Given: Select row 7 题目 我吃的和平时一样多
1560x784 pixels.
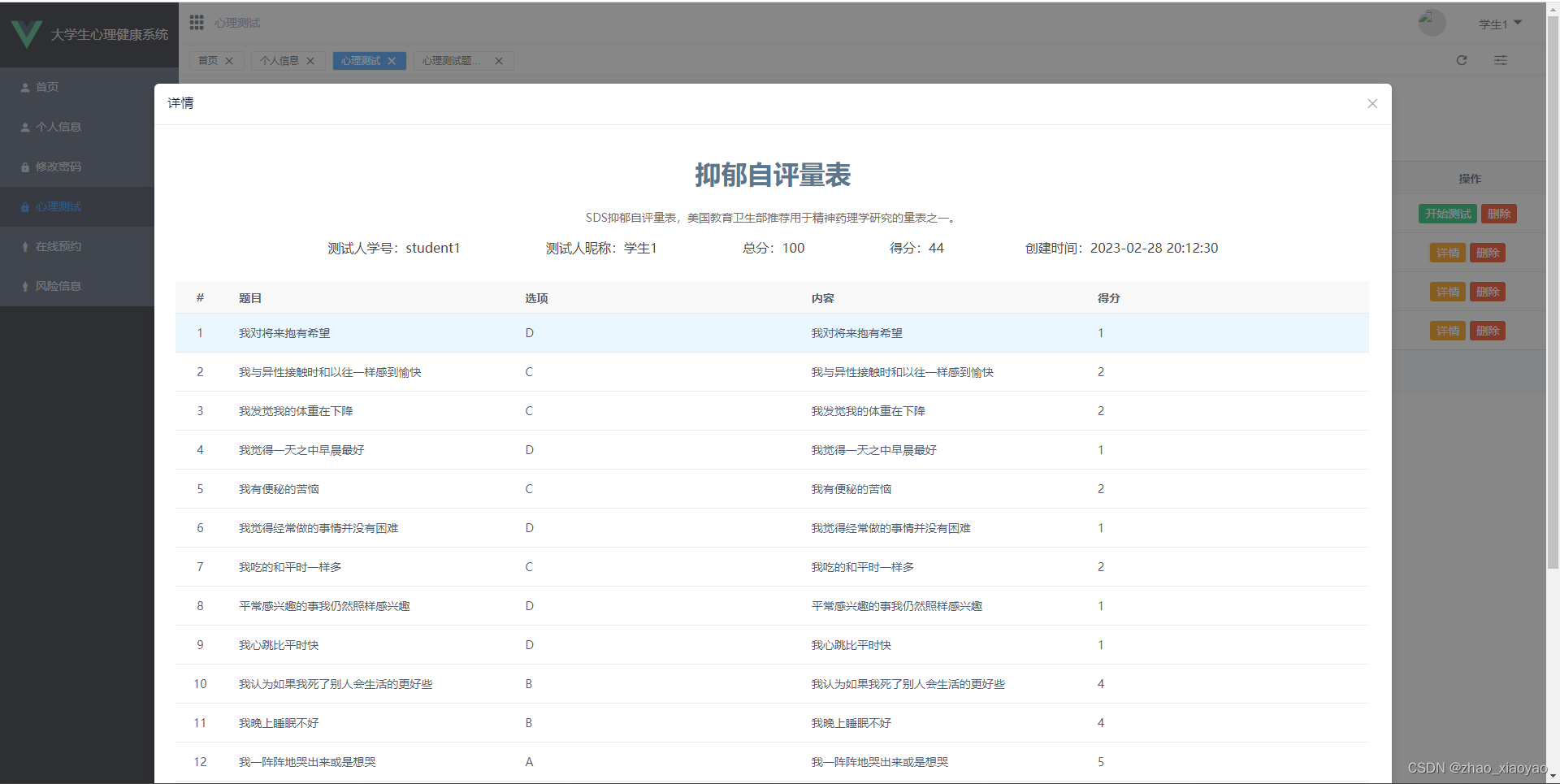Looking at the screenshot, I should click(290, 567).
